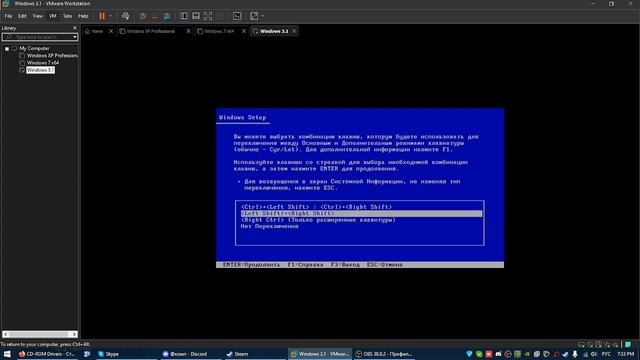
Task: Switch to the OBS 30.0.2 taskbar window
Action: point(384,354)
